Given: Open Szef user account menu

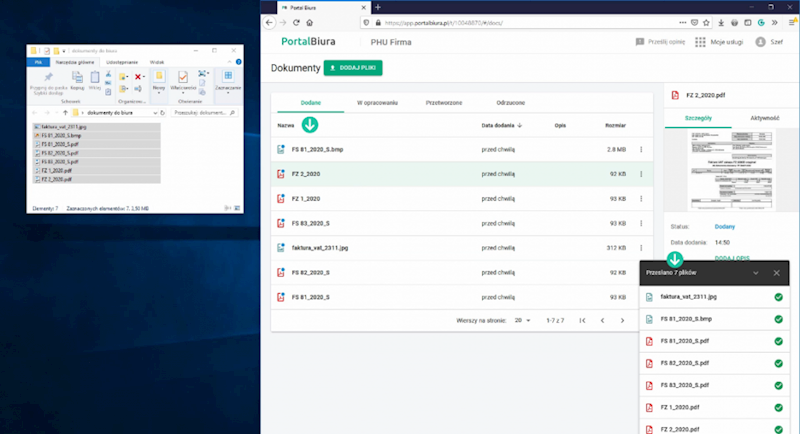Looking at the screenshot, I should pos(769,42).
